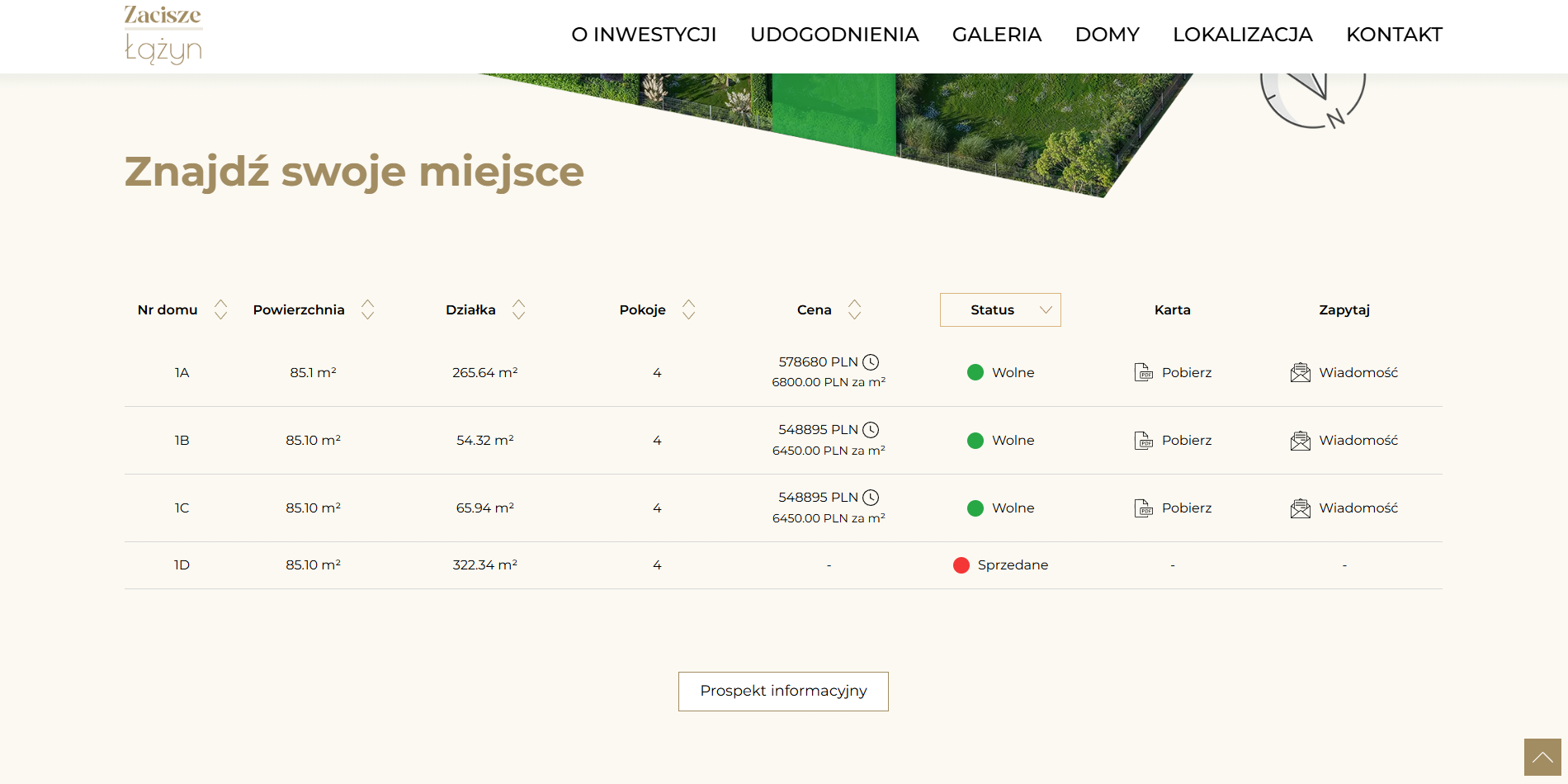The image size is (1568, 784).
Task: Click the 578680 PLN price
Action: pos(818,362)
